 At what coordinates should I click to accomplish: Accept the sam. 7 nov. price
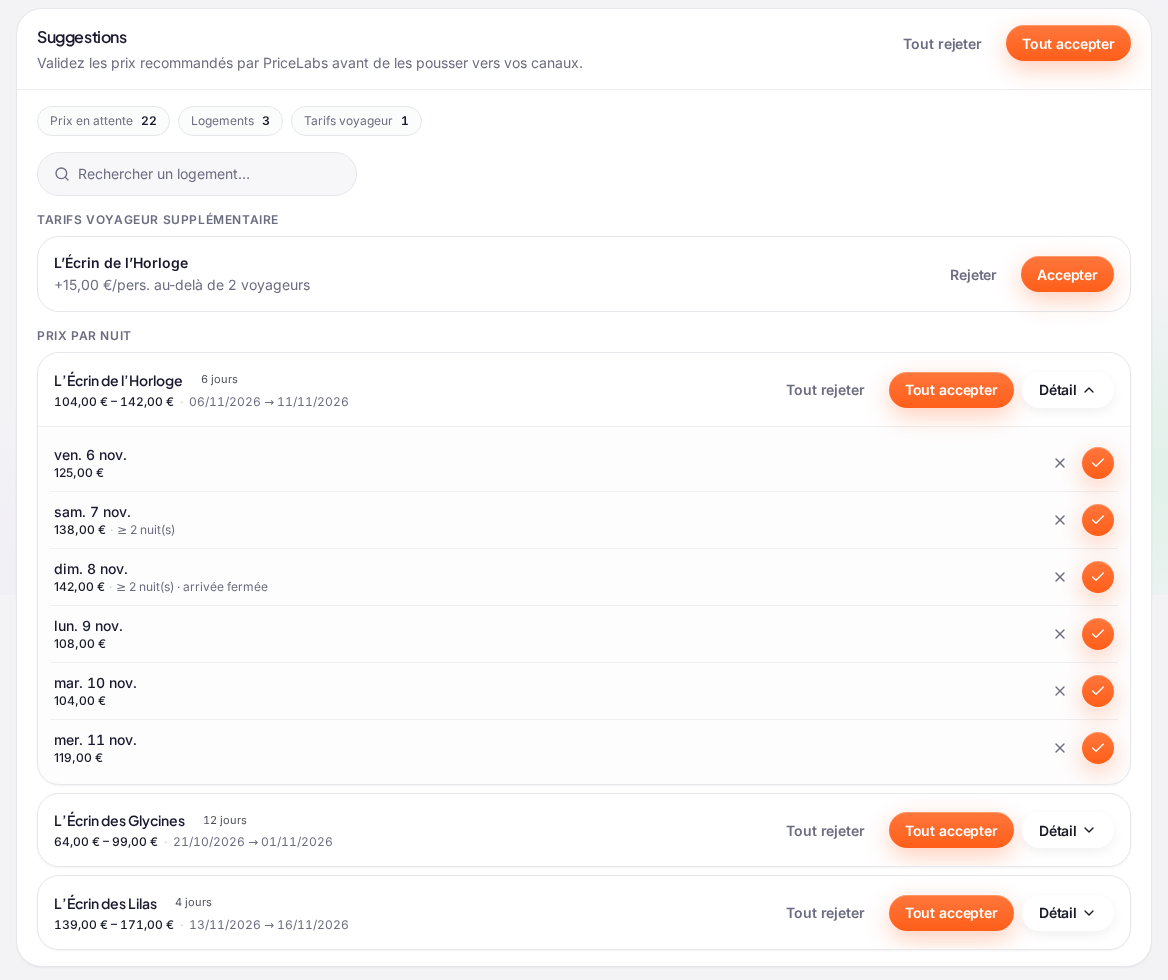point(1098,520)
